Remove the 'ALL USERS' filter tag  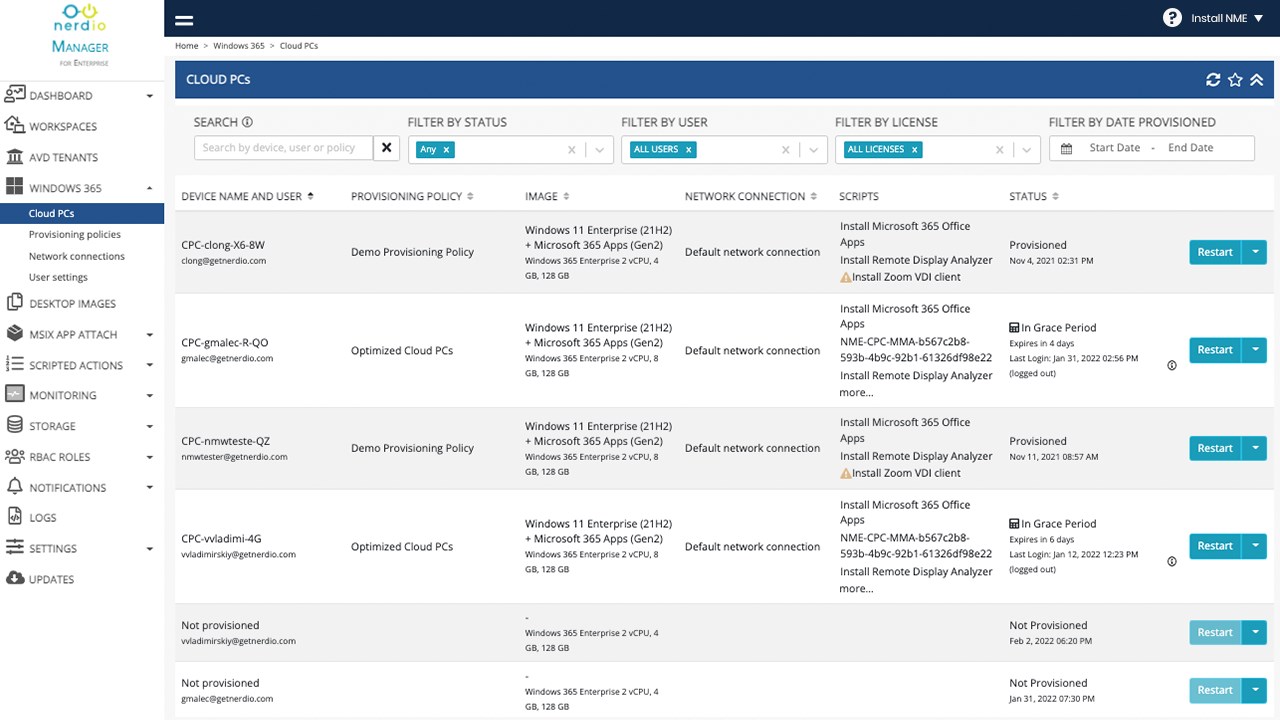[x=688, y=150]
